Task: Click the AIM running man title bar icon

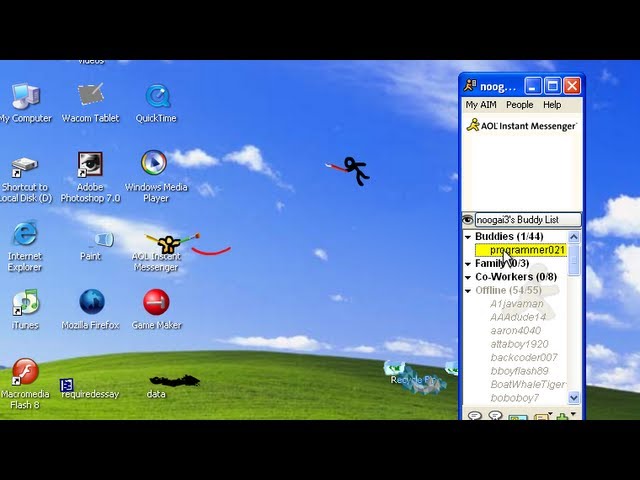Action: [x=470, y=86]
